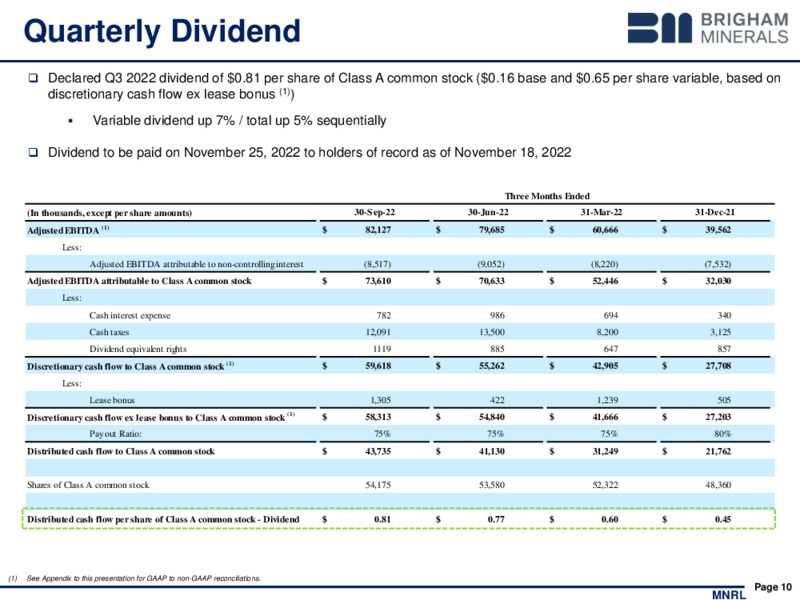Click Class A EBITDA value 70,633
Screen dimensions: 800x600
pyautogui.click(x=491, y=281)
